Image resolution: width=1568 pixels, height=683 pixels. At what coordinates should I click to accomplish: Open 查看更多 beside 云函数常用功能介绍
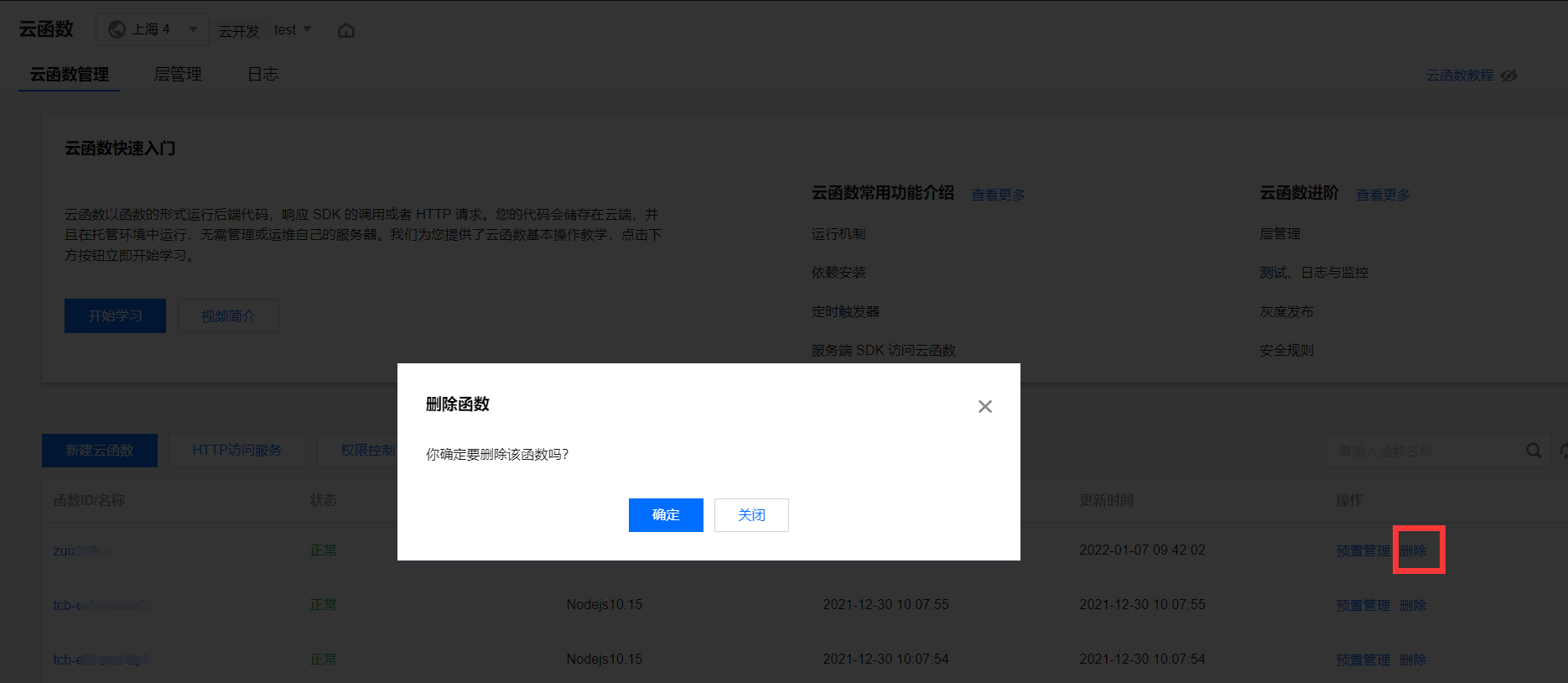pos(998,195)
